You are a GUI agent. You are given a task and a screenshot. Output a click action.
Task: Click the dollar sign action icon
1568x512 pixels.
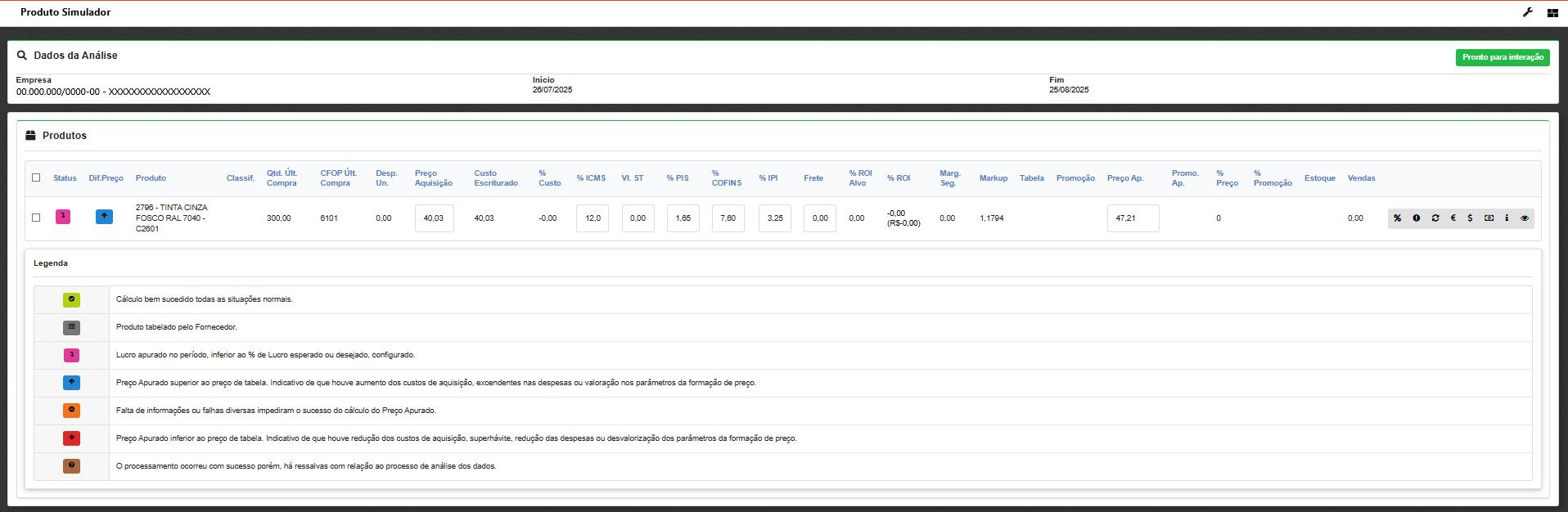[1471, 218]
